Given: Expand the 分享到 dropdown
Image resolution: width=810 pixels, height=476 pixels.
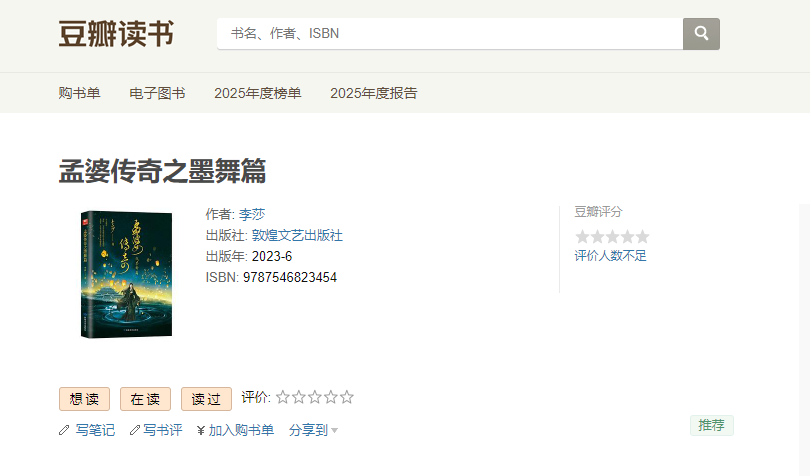Looking at the screenshot, I should (x=313, y=430).
